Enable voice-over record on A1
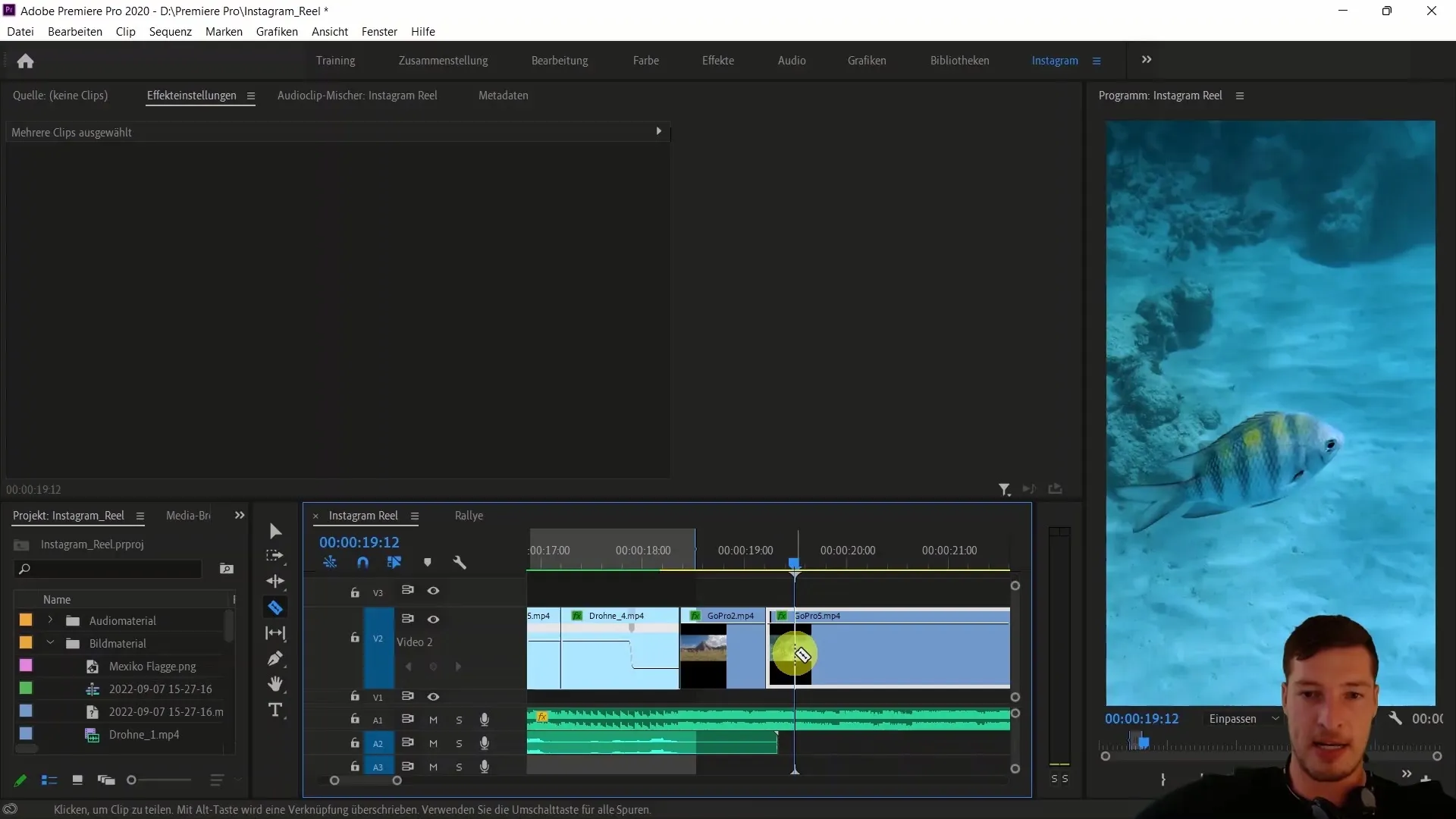This screenshot has width=1456, height=819. 485,720
